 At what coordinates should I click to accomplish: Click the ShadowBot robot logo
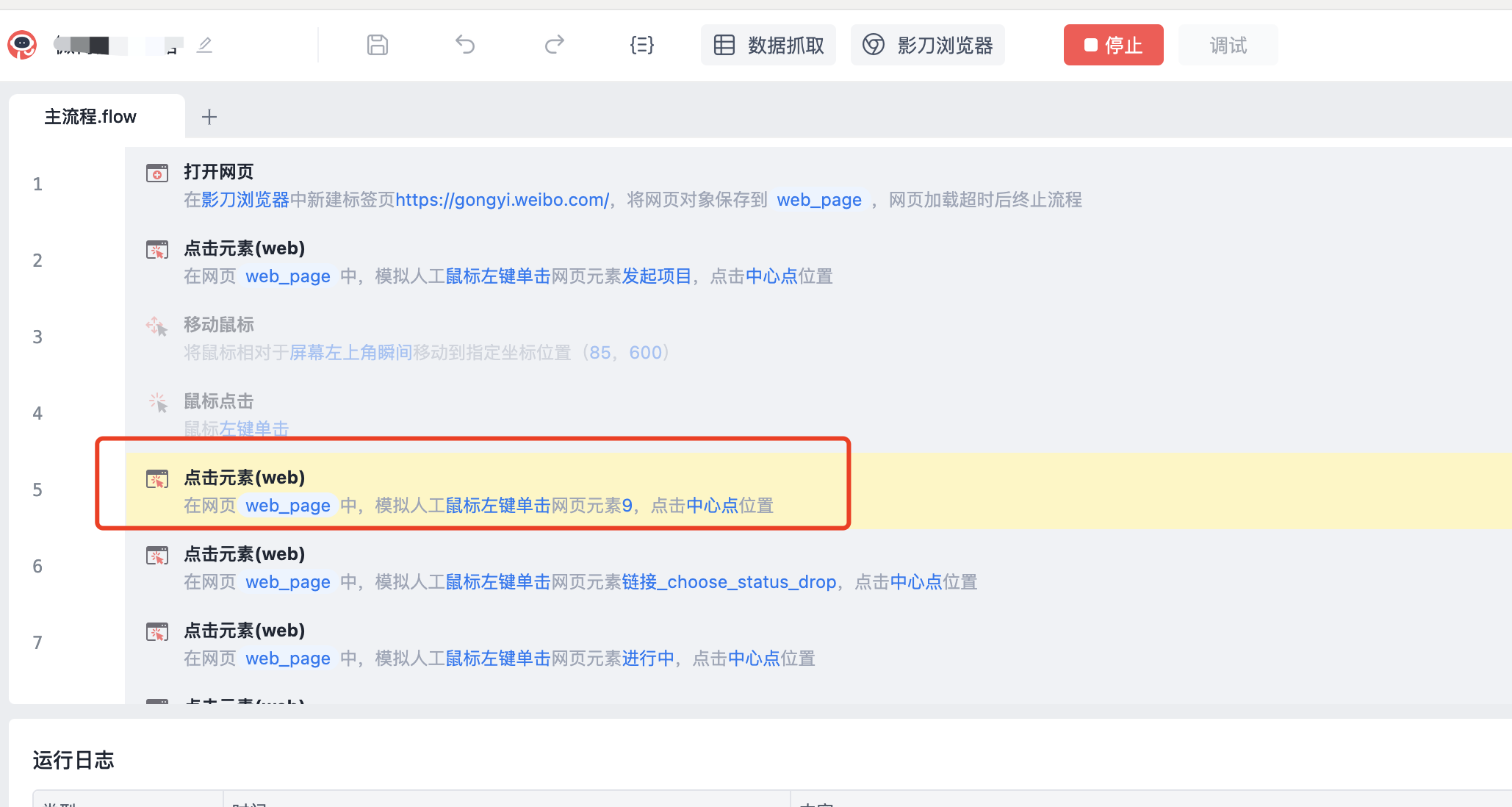22,45
